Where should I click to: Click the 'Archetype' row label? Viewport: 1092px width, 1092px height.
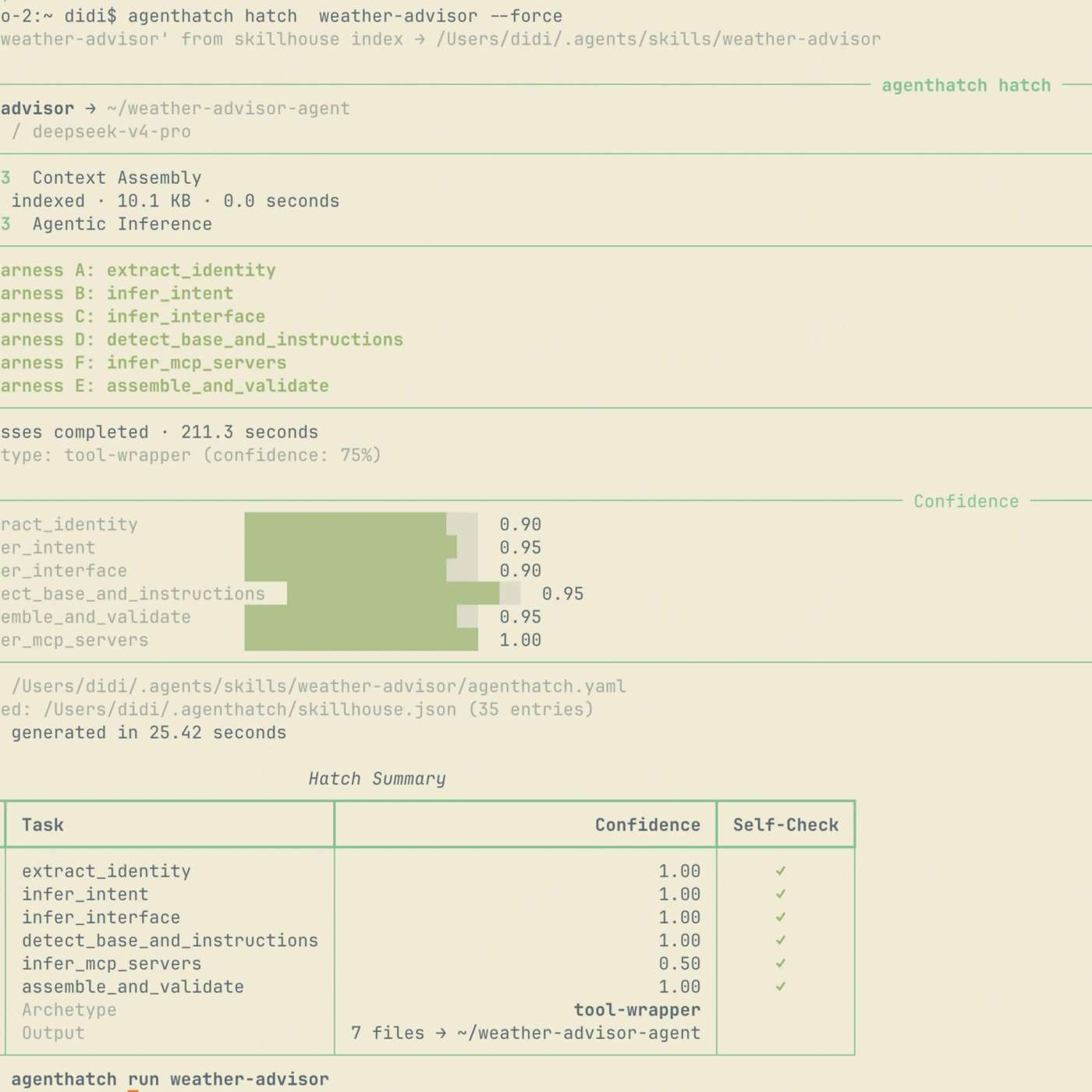(x=69, y=1010)
